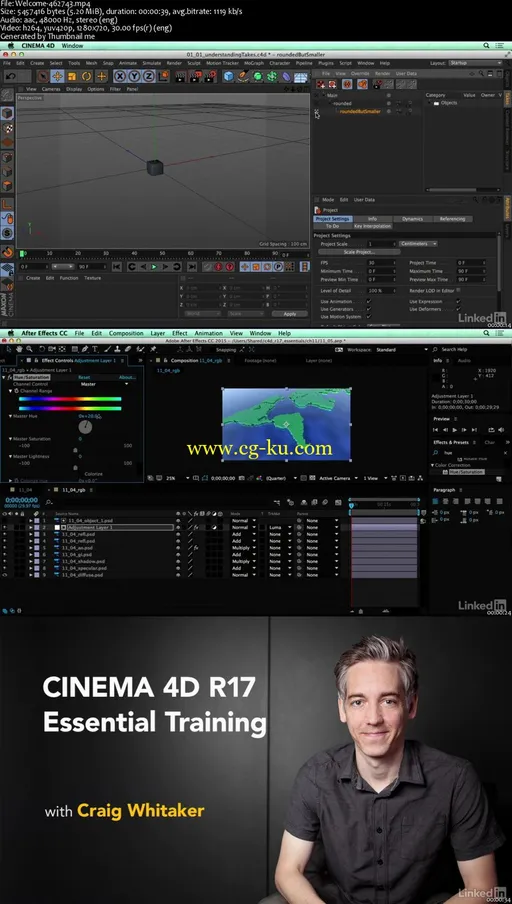The width and height of the screenshot is (512, 904).
Task: Select the Zoom tool in After Effects
Action: (x=29, y=349)
